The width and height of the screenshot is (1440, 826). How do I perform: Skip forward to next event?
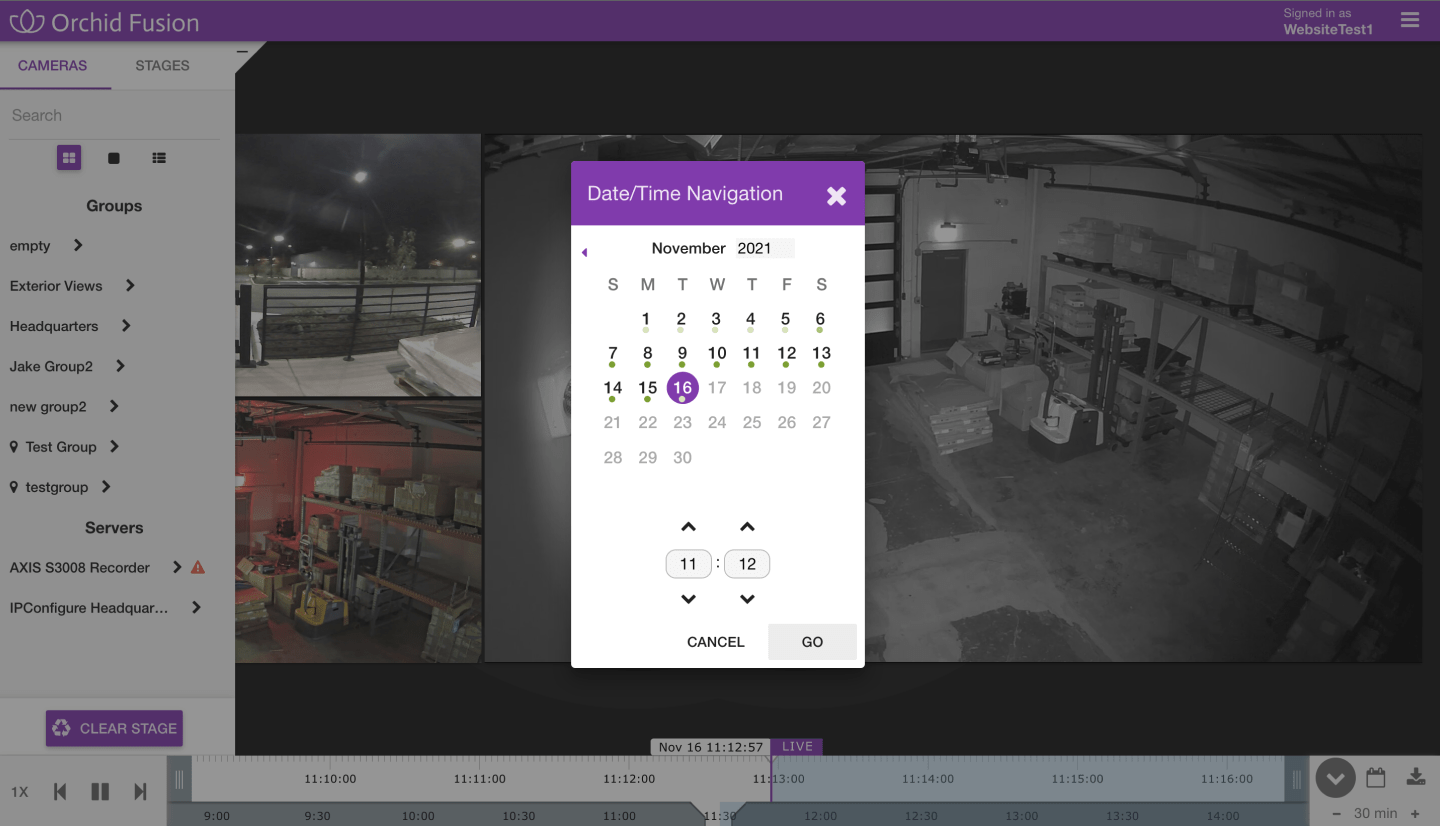coord(140,792)
